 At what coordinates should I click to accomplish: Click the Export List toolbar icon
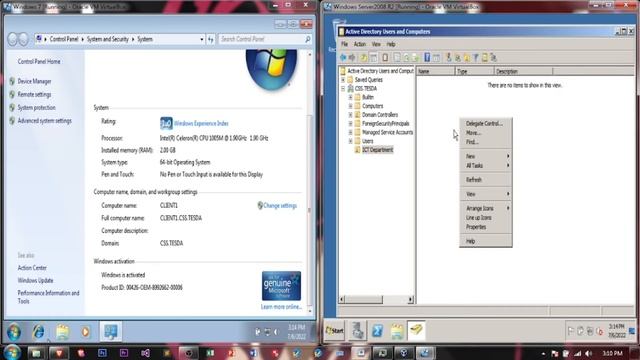pos(416,58)
